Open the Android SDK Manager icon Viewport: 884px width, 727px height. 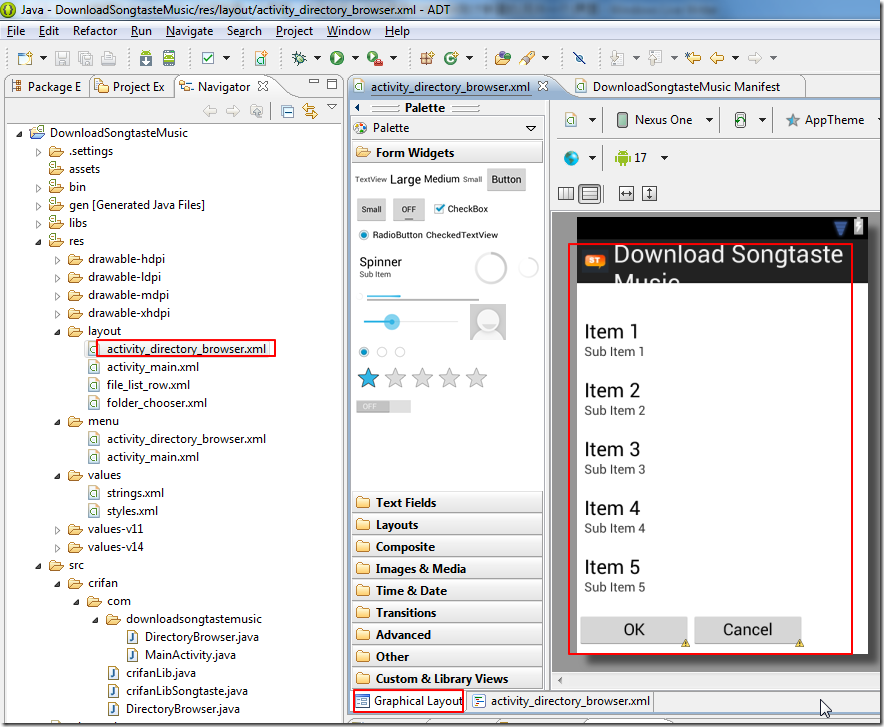pos(146,58)
